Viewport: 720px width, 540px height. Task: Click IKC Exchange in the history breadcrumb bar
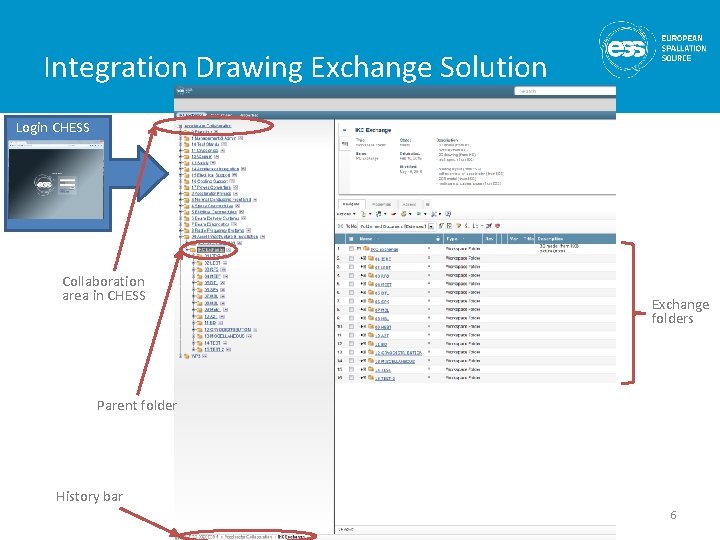click(x=291, y=536)
